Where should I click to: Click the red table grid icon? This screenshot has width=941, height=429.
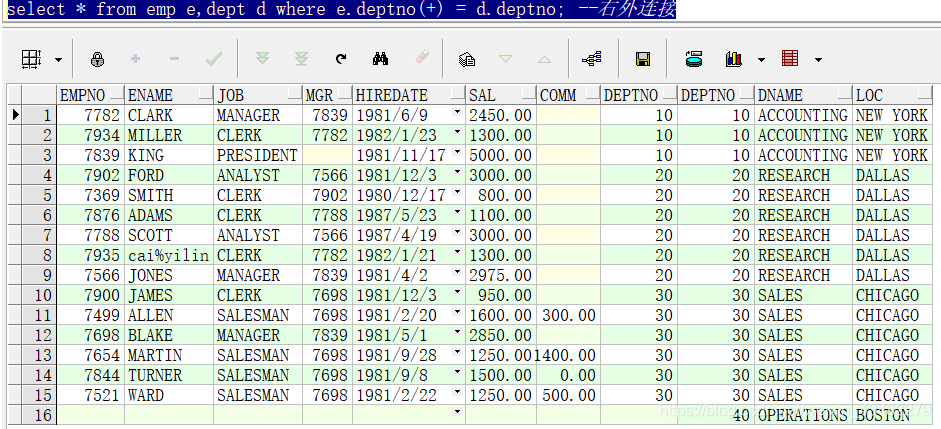click(x=790, y=59)
